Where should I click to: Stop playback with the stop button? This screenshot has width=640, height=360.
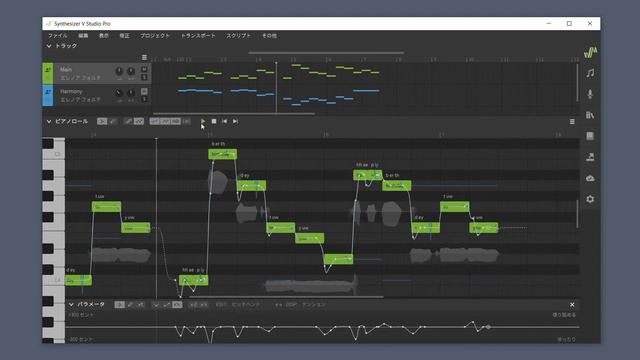214,121
